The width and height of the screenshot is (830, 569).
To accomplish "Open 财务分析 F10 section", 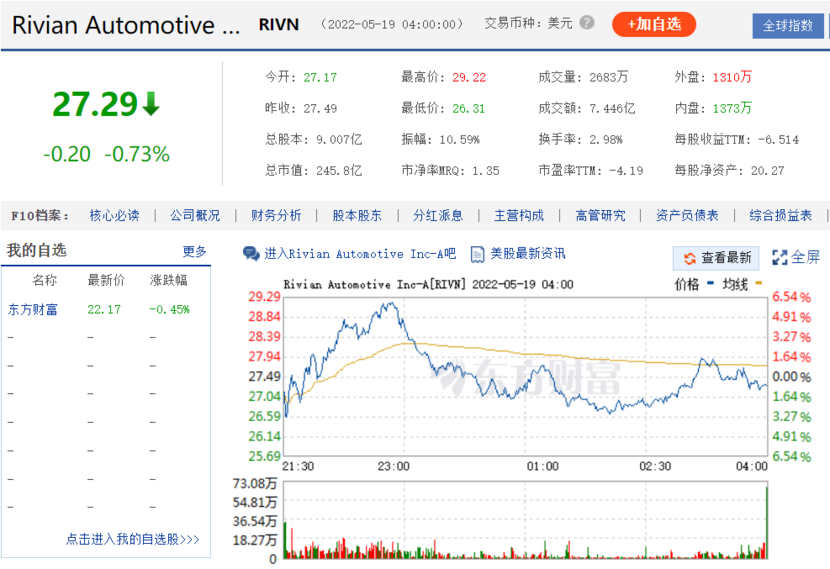I will click(x=276, y=215).
